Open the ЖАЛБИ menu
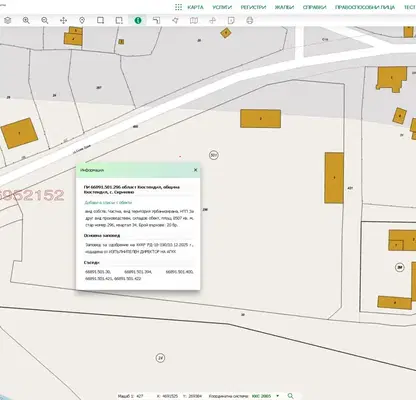 pyautogui.click(x=284, y=7)
